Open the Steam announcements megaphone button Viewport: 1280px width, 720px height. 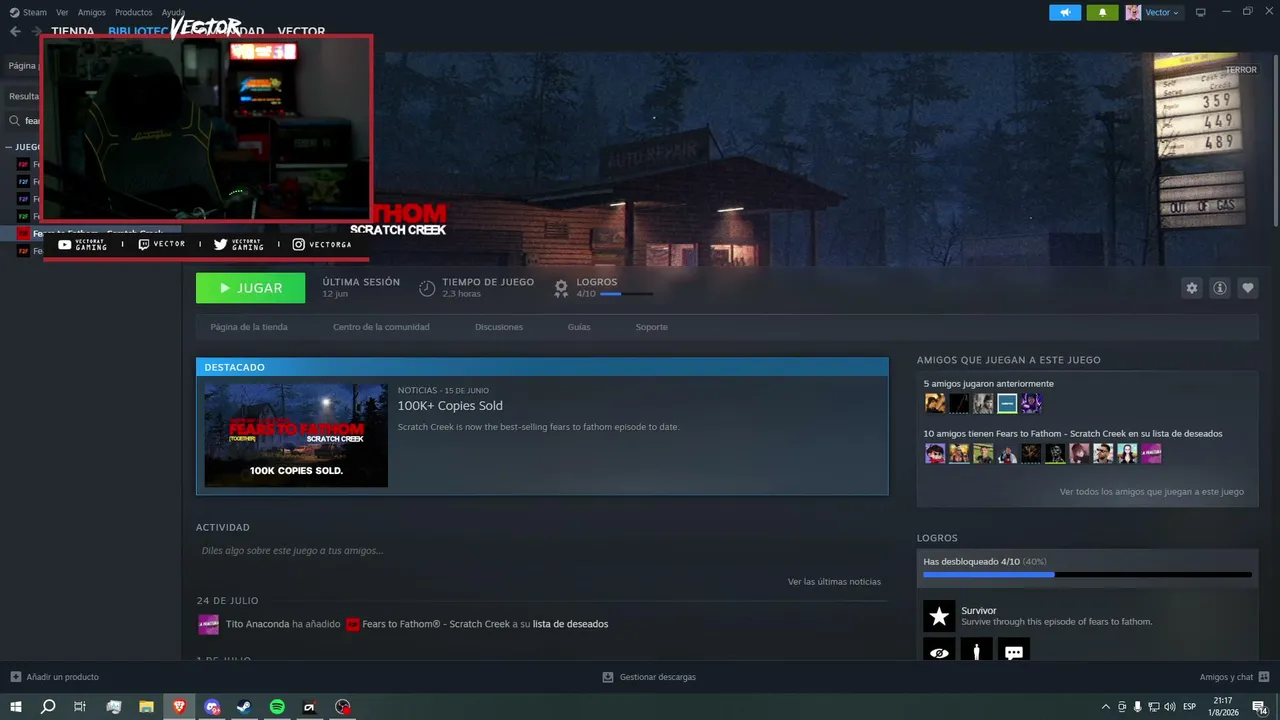click(x=1065, y=12)
